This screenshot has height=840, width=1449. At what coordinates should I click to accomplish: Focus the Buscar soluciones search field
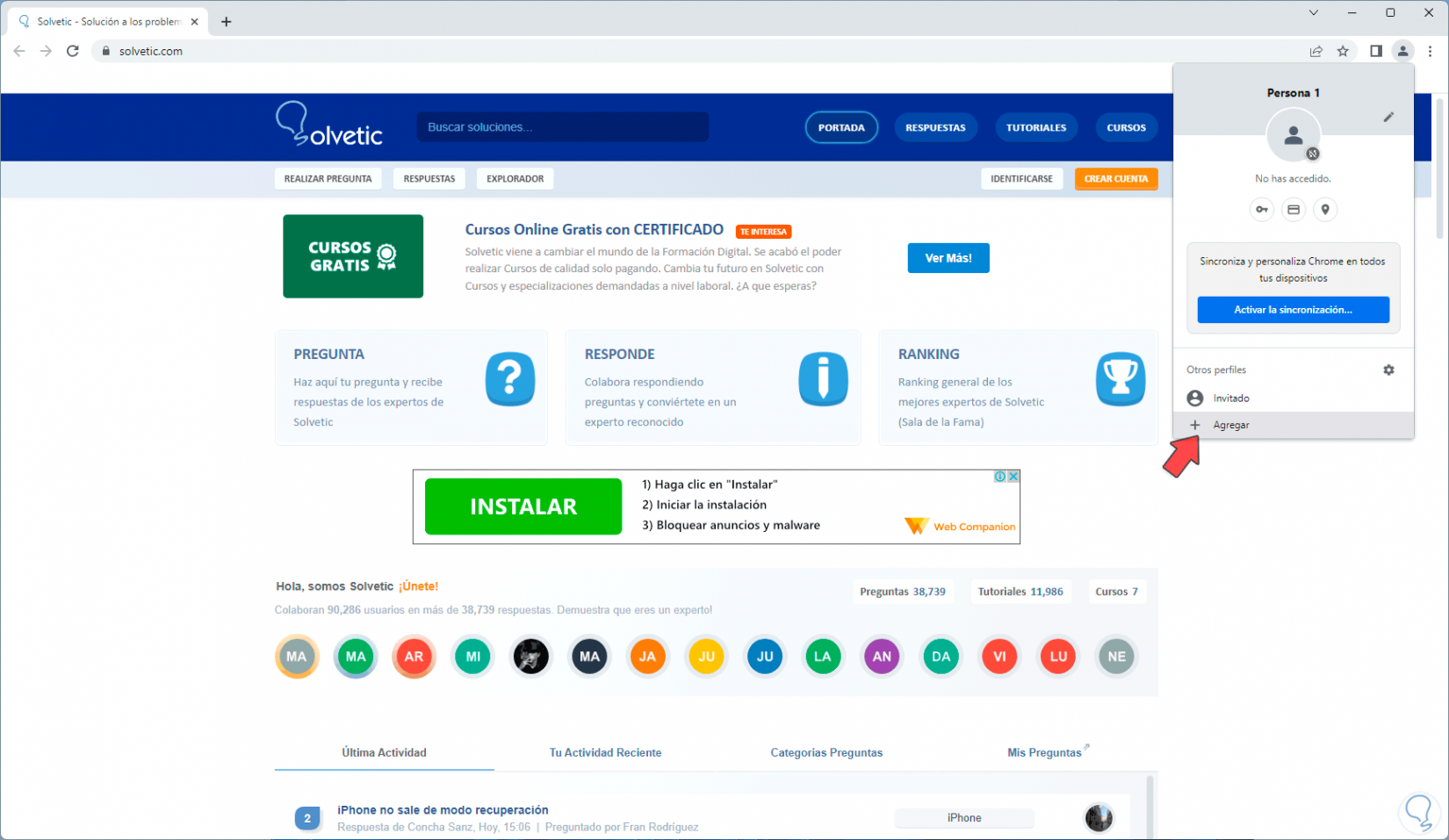pos(563,127)
